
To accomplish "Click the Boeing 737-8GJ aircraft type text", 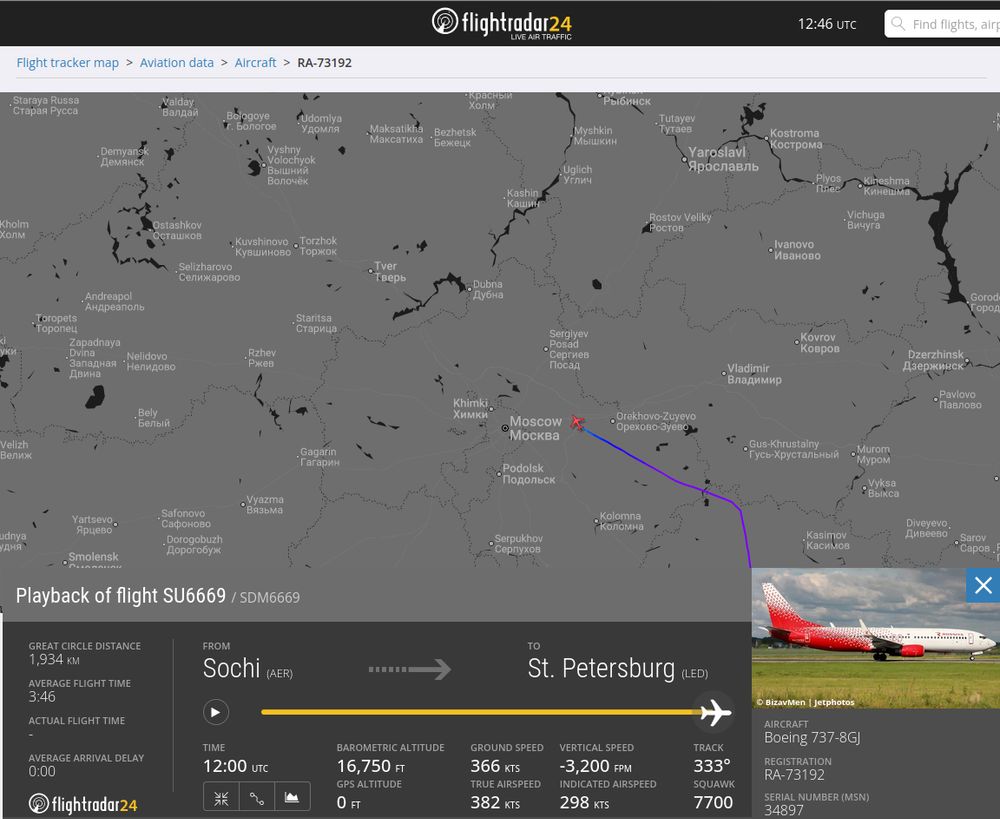I will [812, 737].
